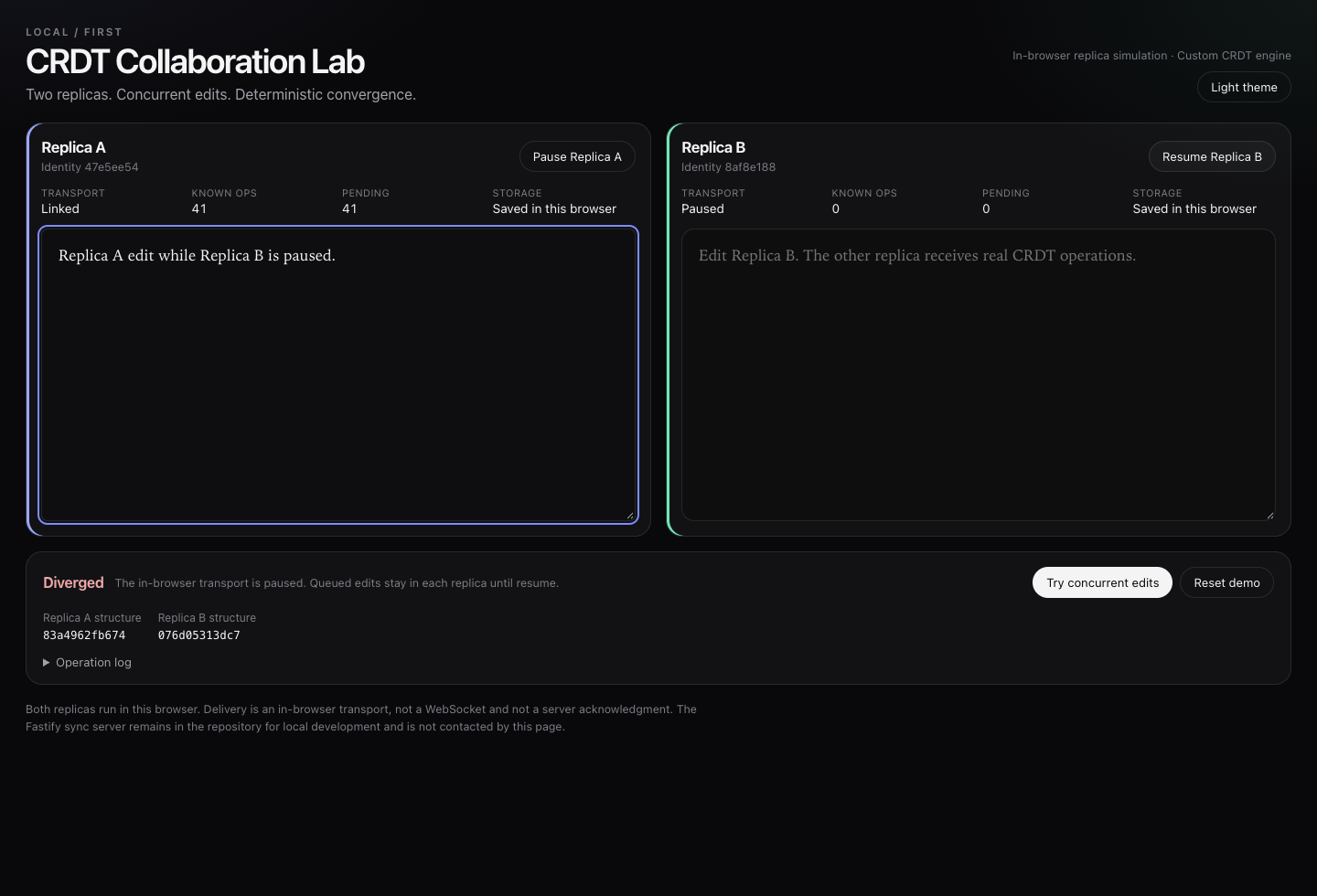This screenshot has height=896, width=1317.
Task: Click the in-browser replica simulation caption
Action: pos(1151,56)
